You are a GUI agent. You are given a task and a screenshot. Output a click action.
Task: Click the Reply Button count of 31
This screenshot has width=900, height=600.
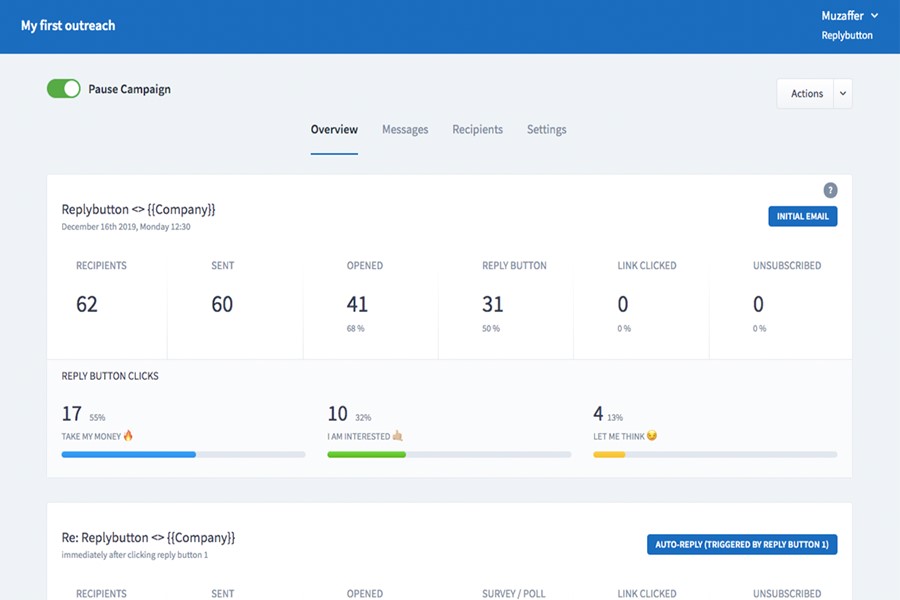[492, 304]
